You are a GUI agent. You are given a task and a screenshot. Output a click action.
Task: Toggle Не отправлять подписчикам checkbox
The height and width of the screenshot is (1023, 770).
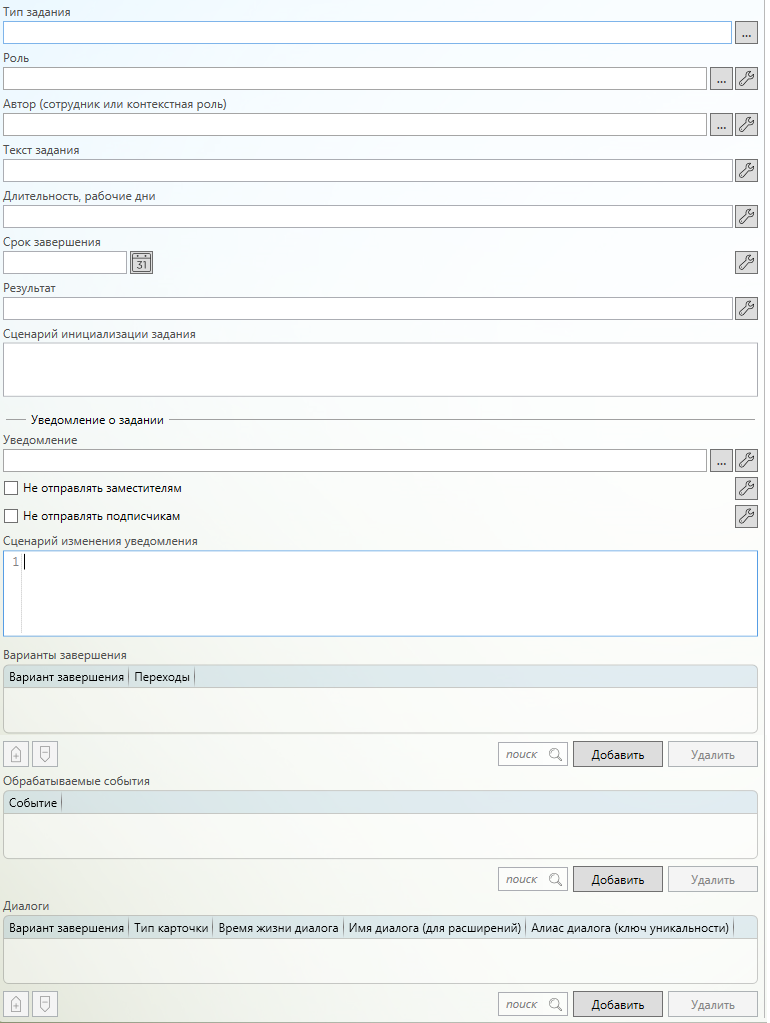click(x=12, y=517)
